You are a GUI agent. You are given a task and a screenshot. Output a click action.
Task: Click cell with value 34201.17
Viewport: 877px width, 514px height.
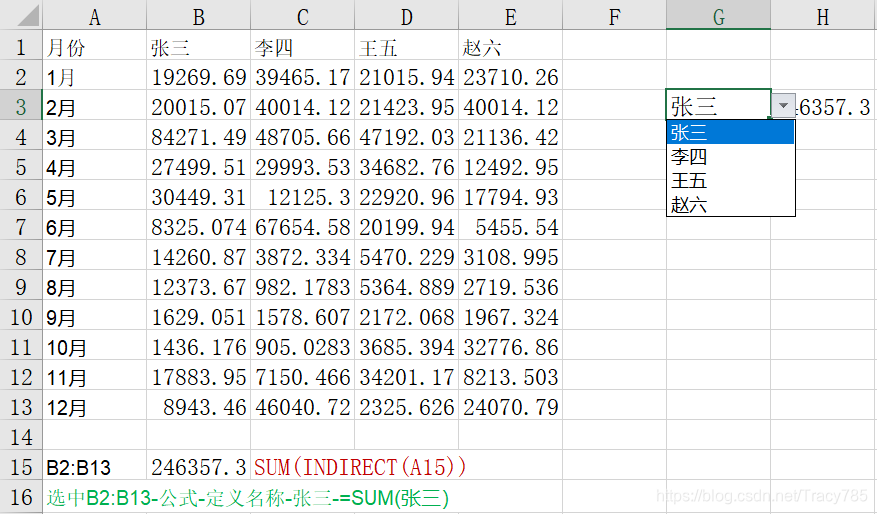coord(407,376)
